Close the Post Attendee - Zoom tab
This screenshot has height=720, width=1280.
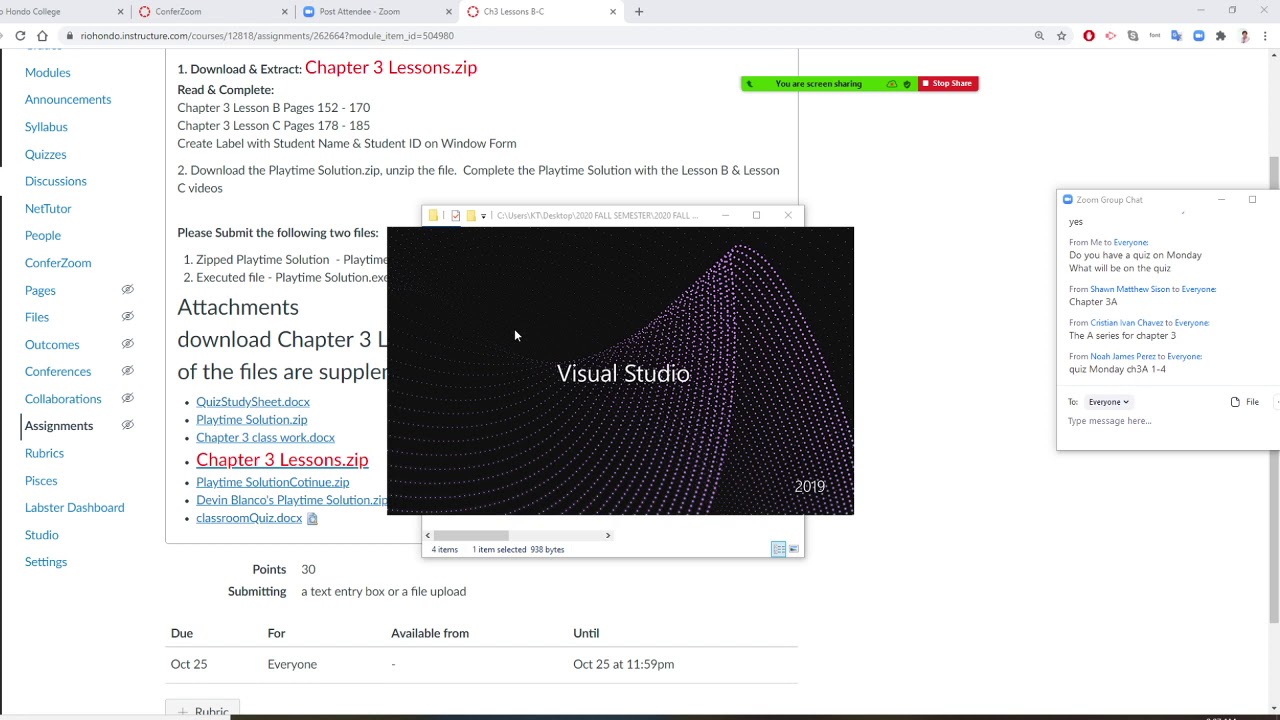coord(449,12)
